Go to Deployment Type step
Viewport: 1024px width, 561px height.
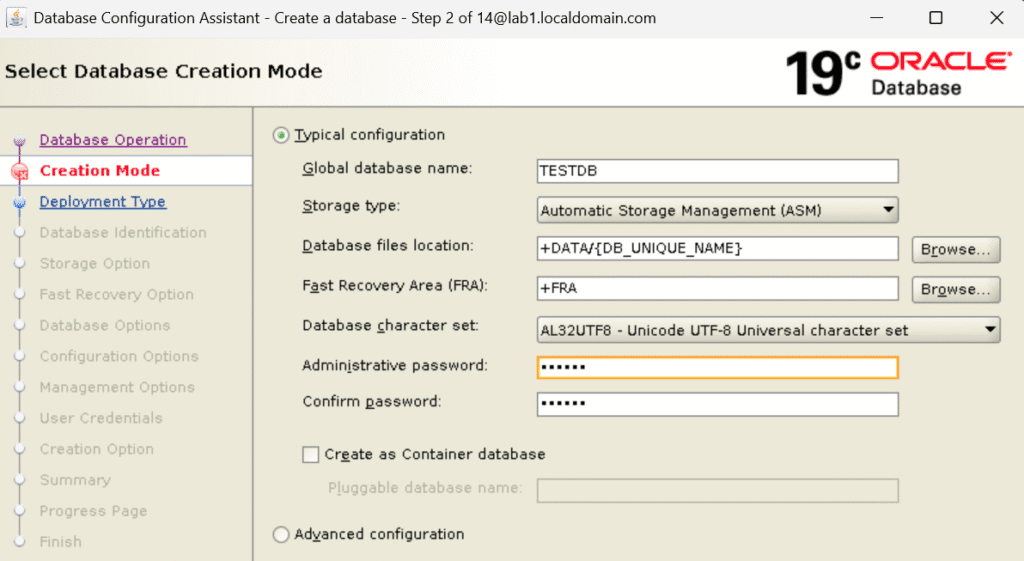(103, 202)
